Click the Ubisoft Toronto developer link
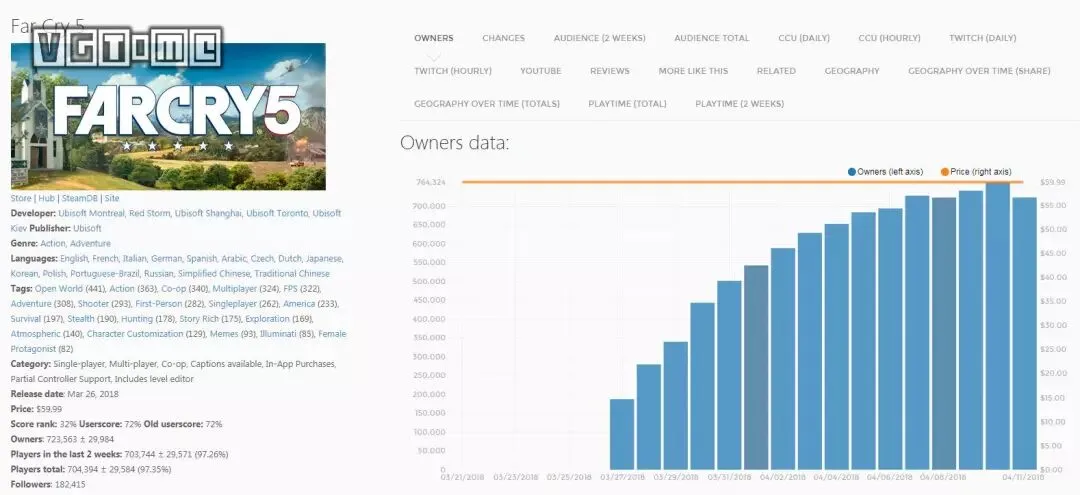1080x495 pixels. click(x=277, y=213)
